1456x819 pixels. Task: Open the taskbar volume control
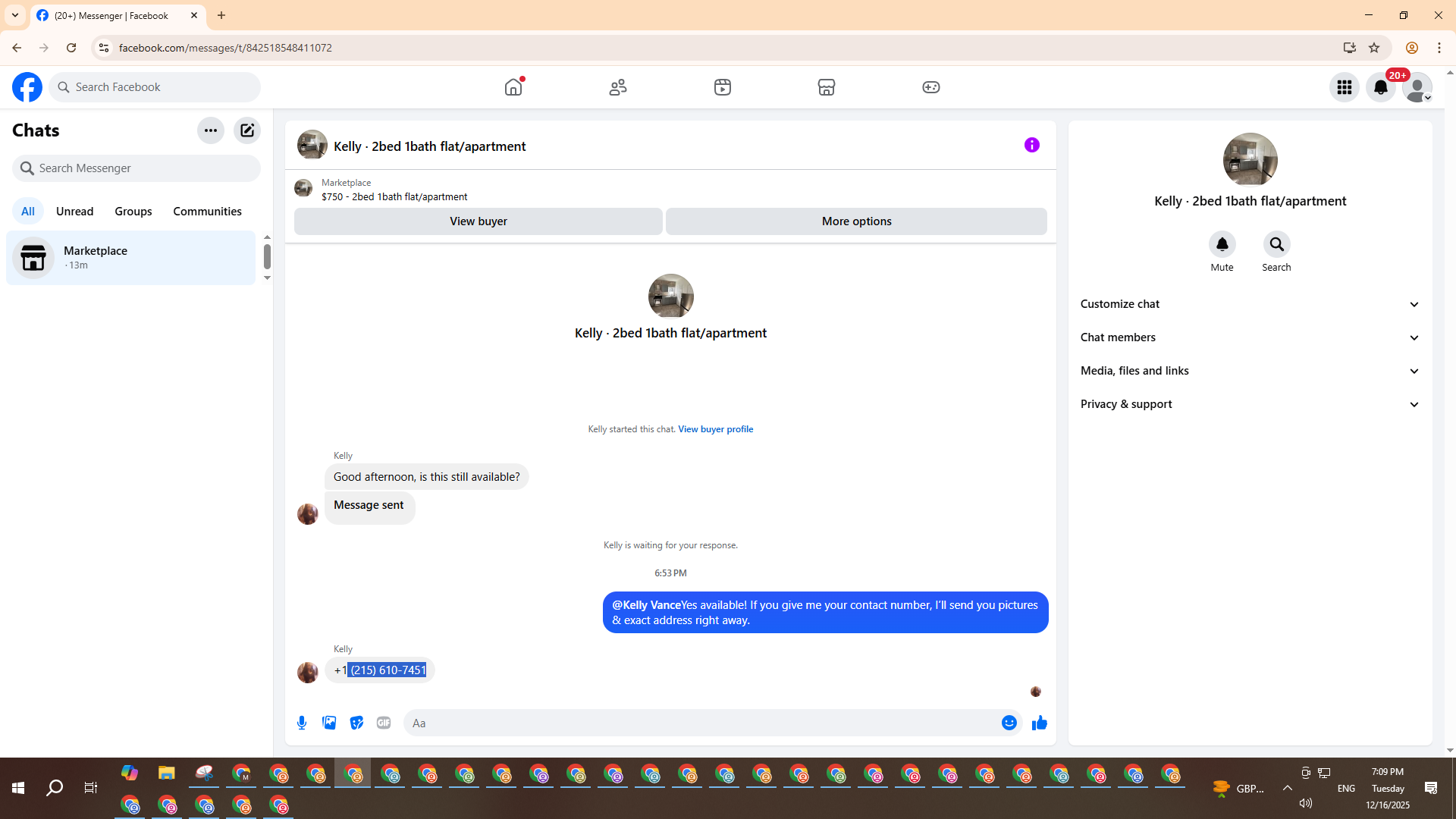(x=1306, y=803)
